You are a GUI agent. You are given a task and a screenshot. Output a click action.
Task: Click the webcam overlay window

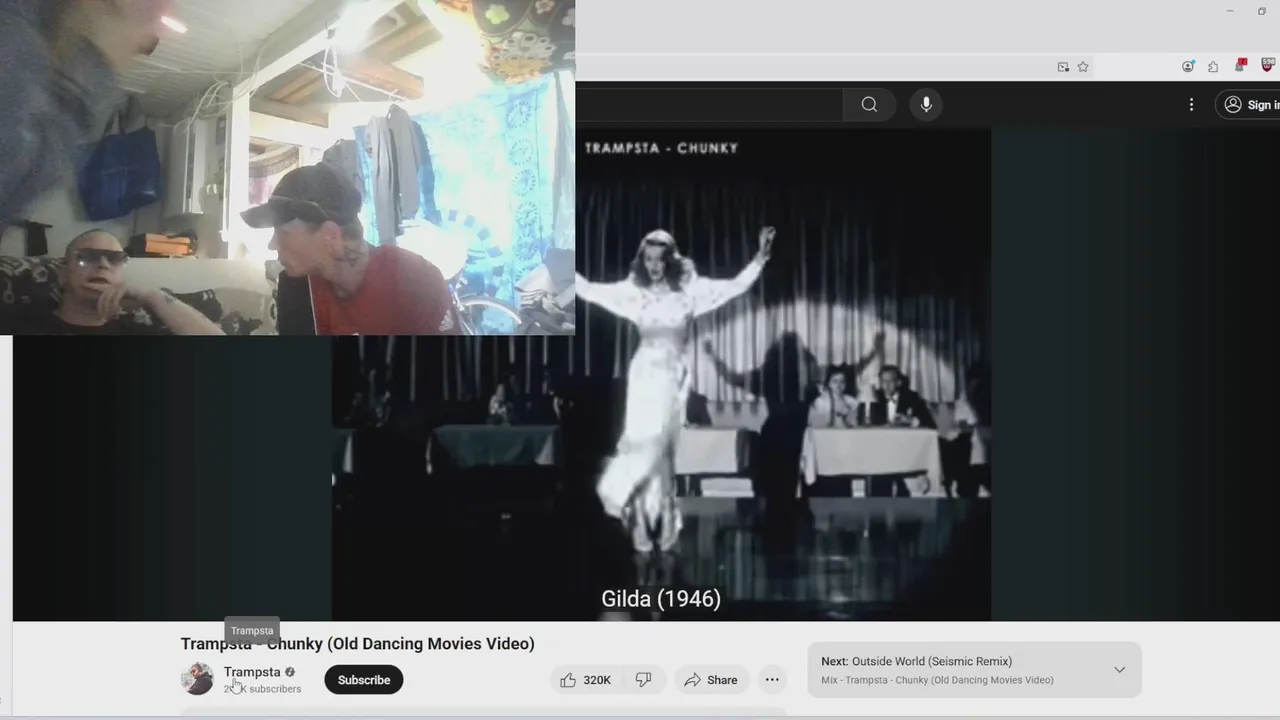click(x=287, y=167)
